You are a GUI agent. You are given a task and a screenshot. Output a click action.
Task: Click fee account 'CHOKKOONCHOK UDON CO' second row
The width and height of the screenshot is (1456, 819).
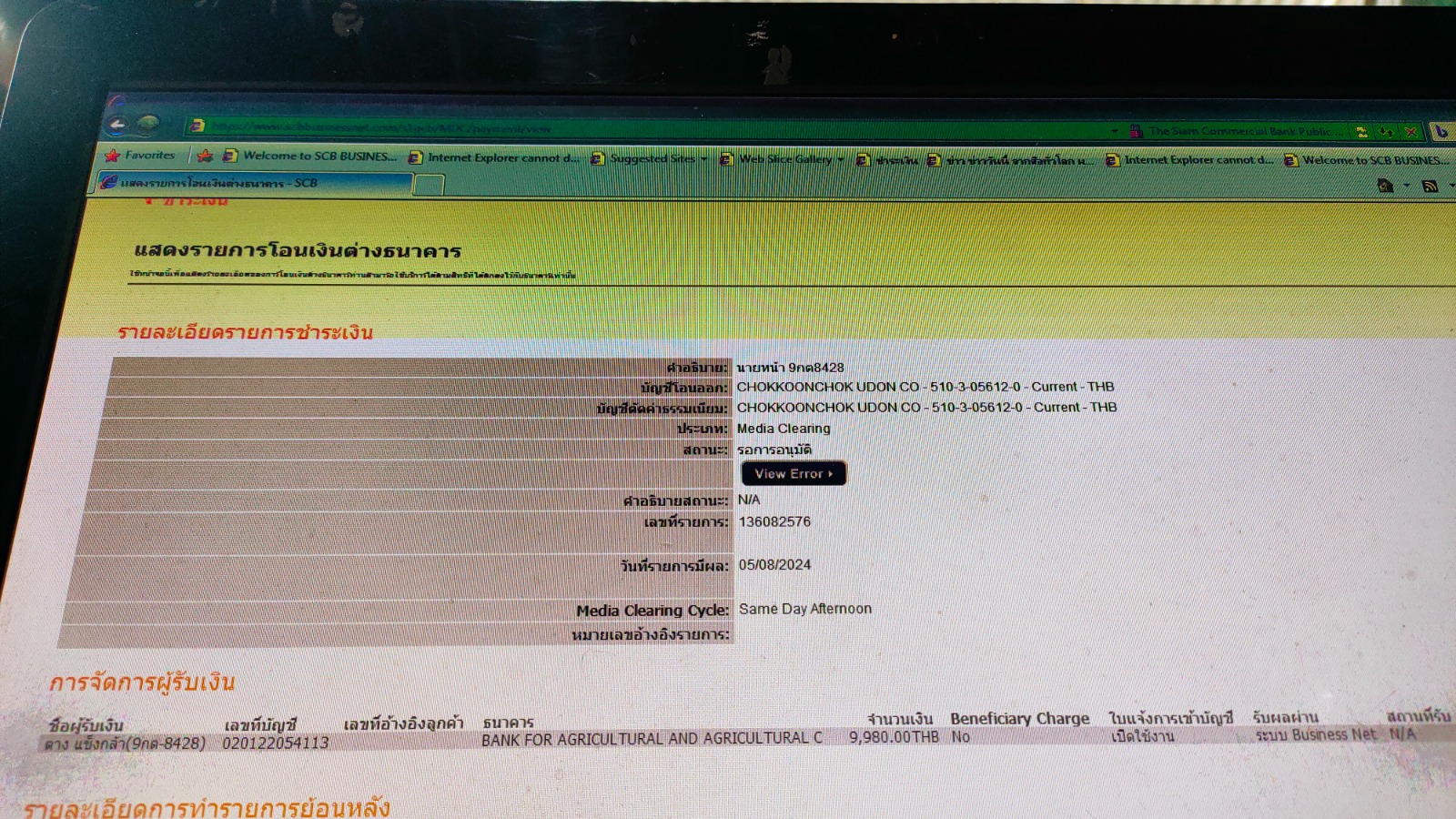[926, 408]
